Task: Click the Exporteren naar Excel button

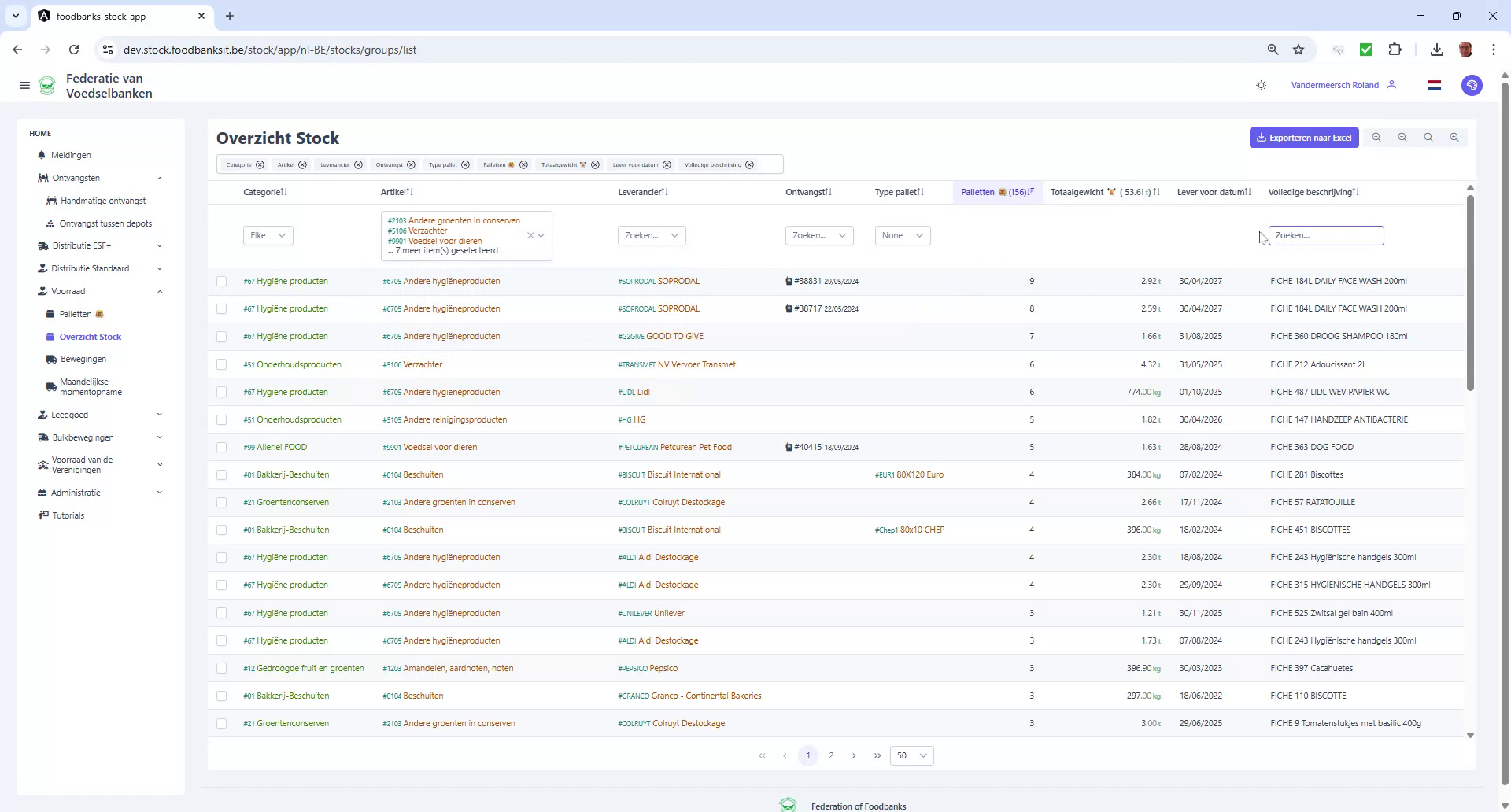Action: tap(1303, 137)
